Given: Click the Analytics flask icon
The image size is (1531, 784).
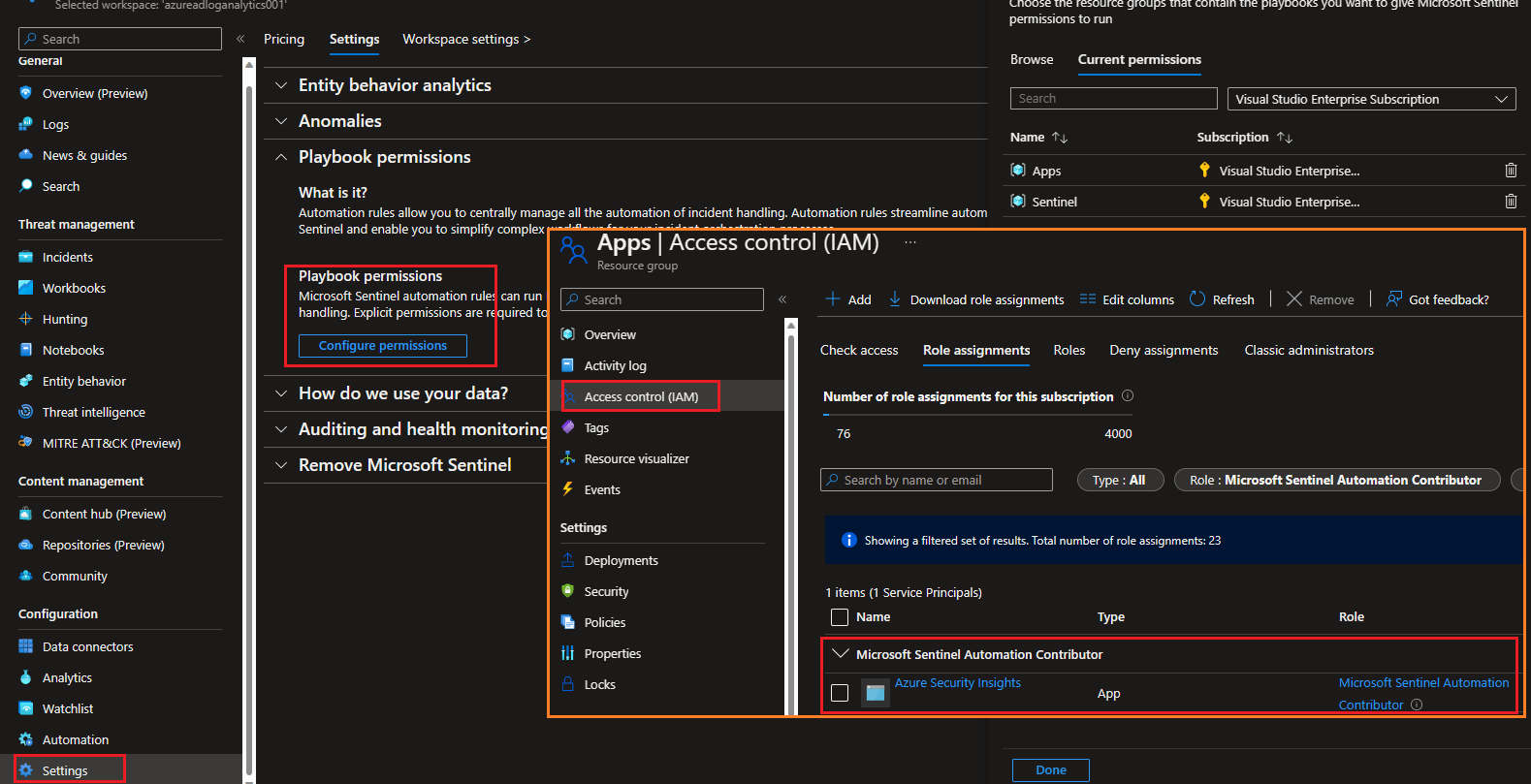Looking at the screenshot, I should 26,677.
